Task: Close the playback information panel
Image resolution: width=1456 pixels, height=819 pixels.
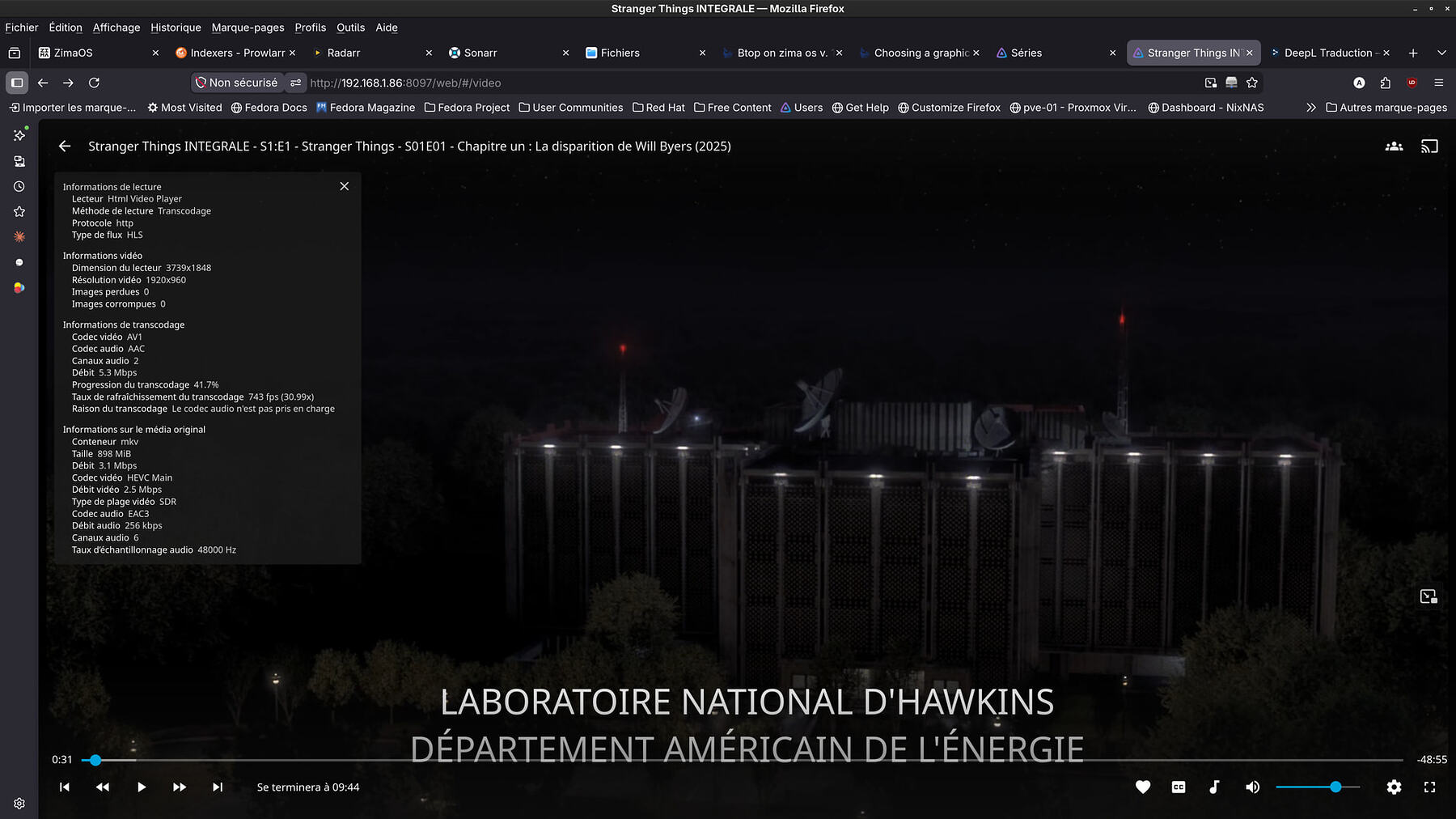Action: coord(345,186)
